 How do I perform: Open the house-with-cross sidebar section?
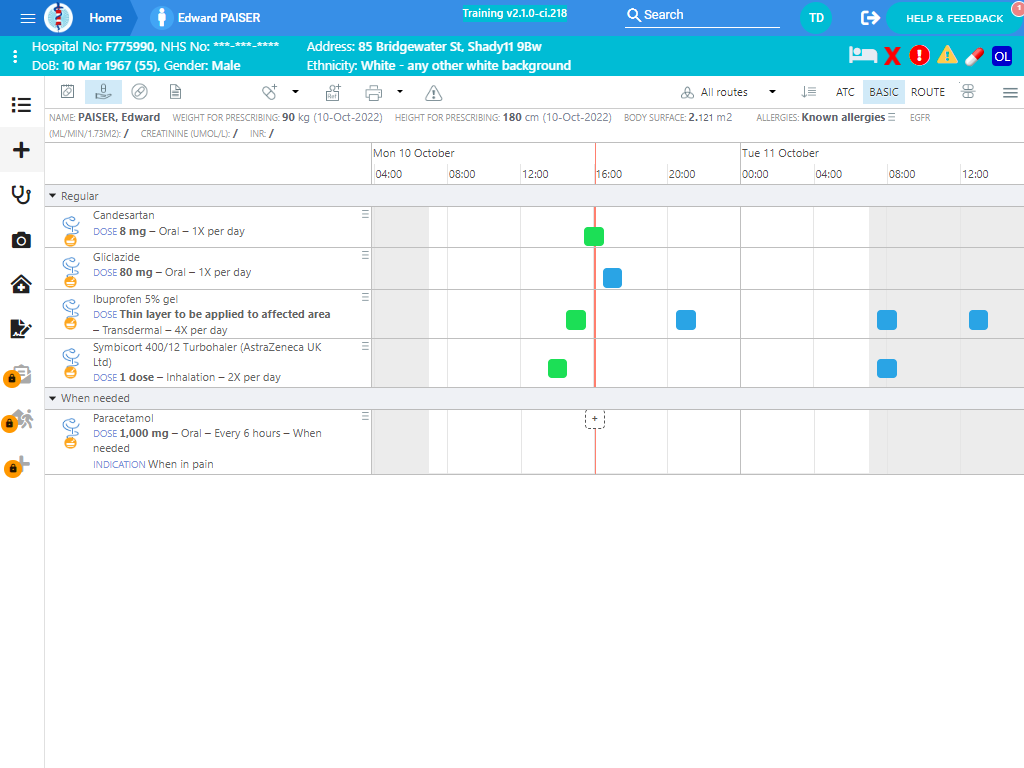click(21, 284)
